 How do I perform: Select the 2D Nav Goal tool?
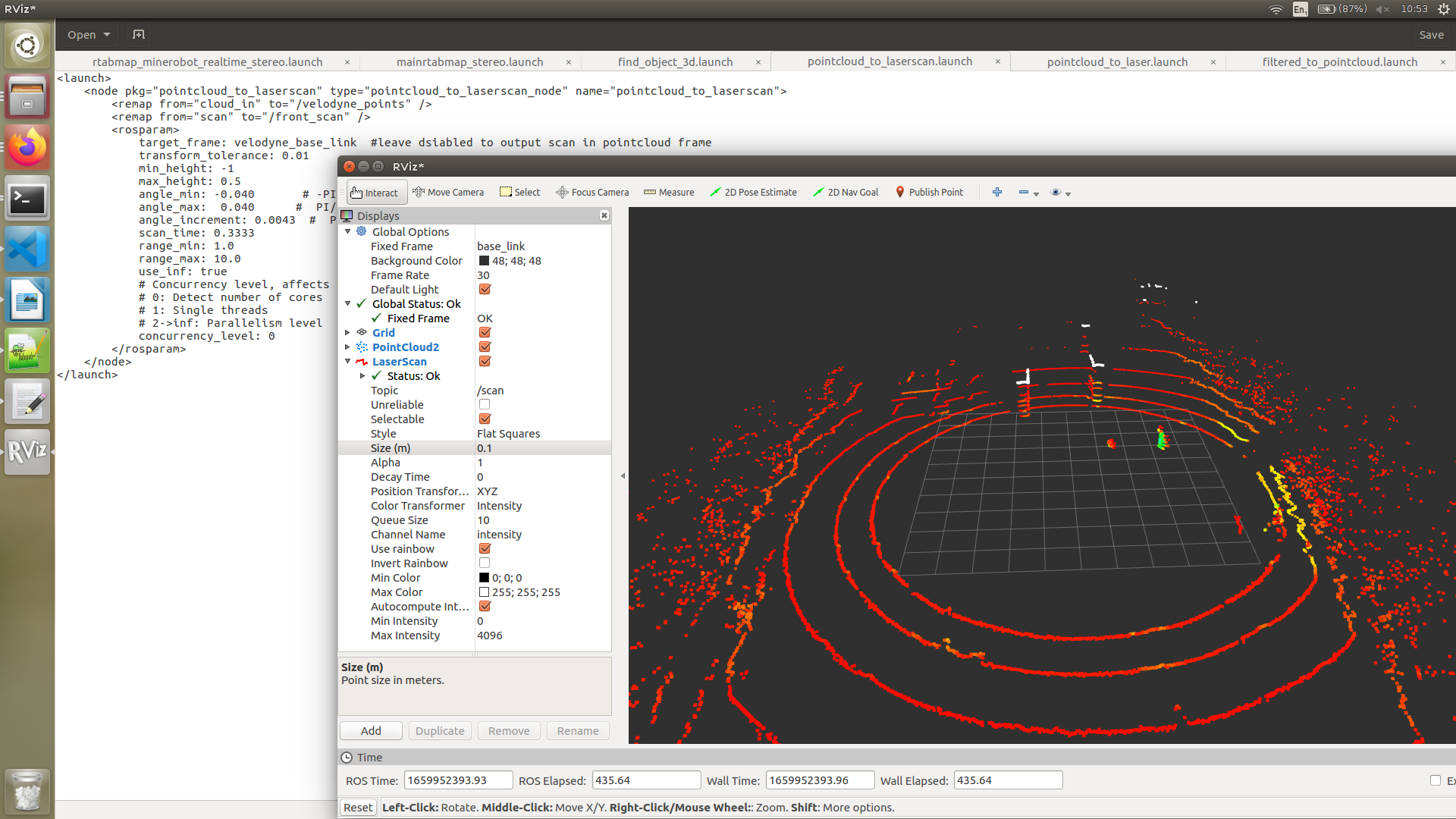[x=846, y=193]
